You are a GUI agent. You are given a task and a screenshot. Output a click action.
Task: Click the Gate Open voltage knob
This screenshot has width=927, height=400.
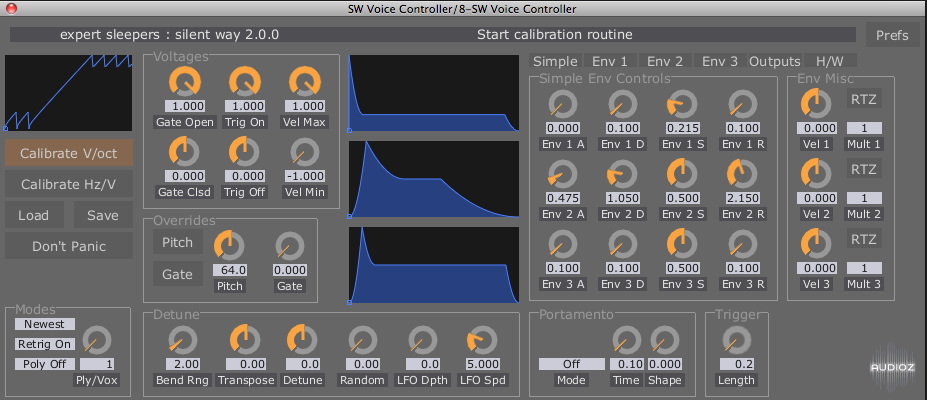pos(184,81)
